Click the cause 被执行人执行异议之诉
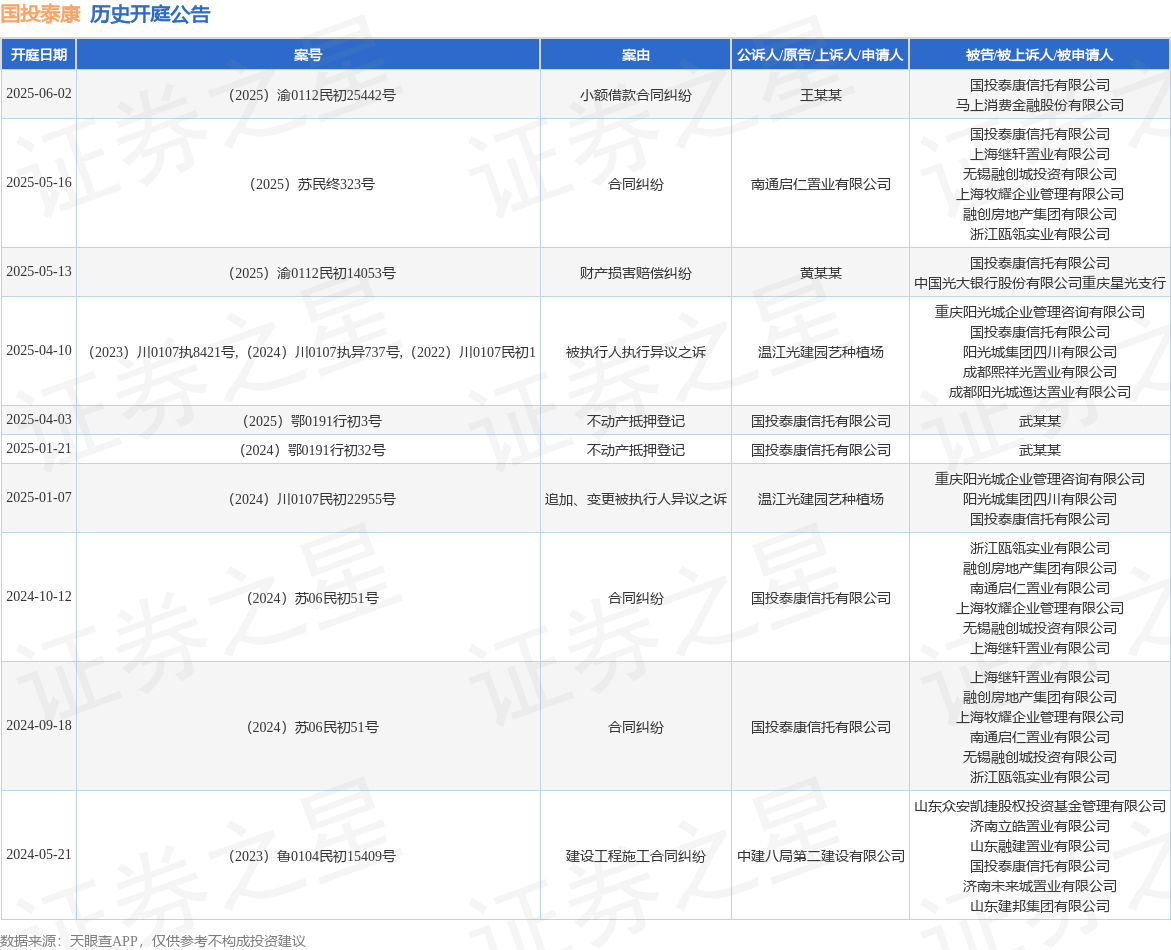 [x=636, y=352]
